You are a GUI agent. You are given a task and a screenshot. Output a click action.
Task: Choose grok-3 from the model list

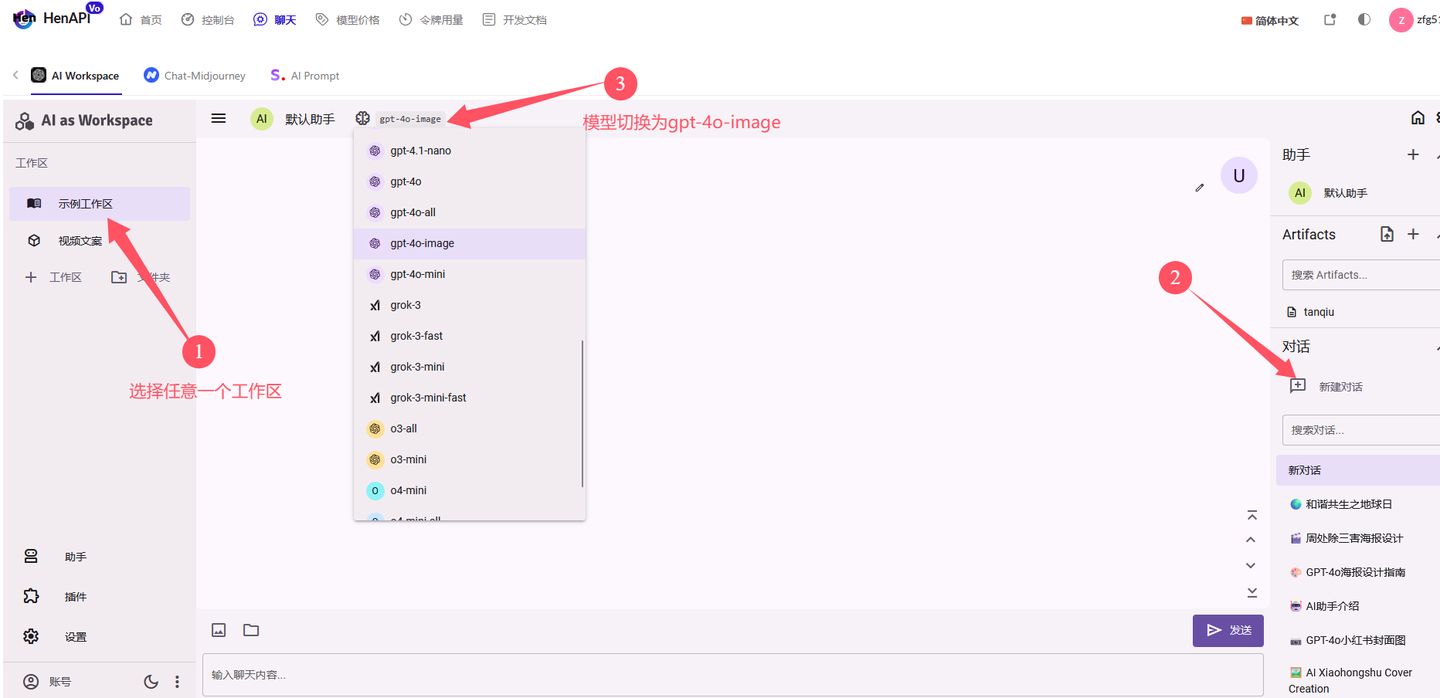coord(469,306)
